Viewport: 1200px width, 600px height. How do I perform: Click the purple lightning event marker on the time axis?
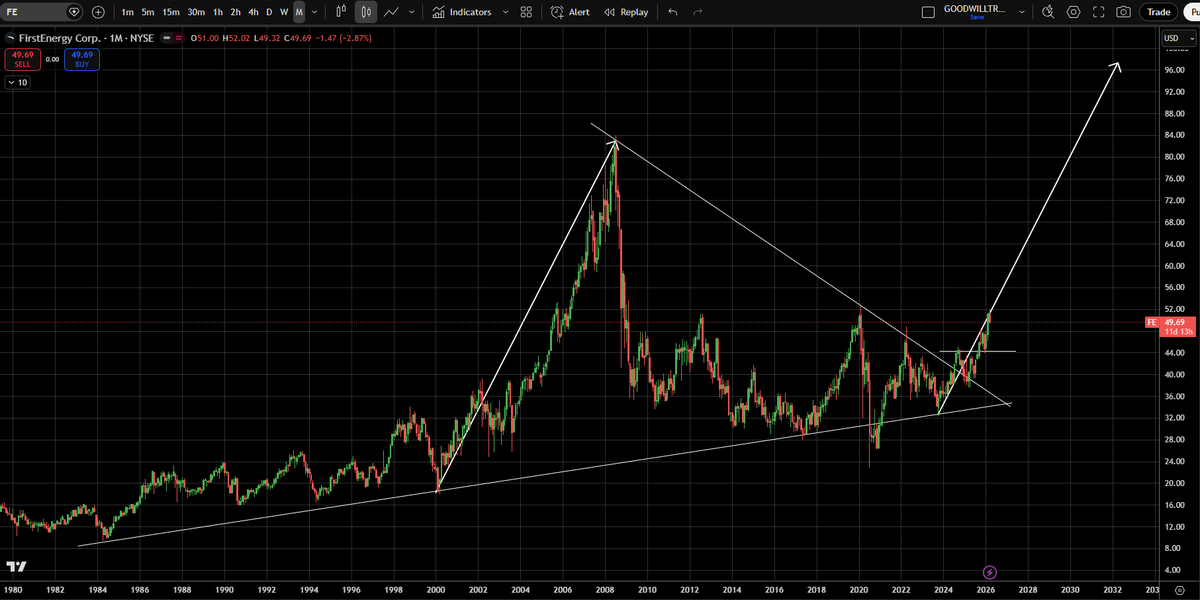pos(989,571)
